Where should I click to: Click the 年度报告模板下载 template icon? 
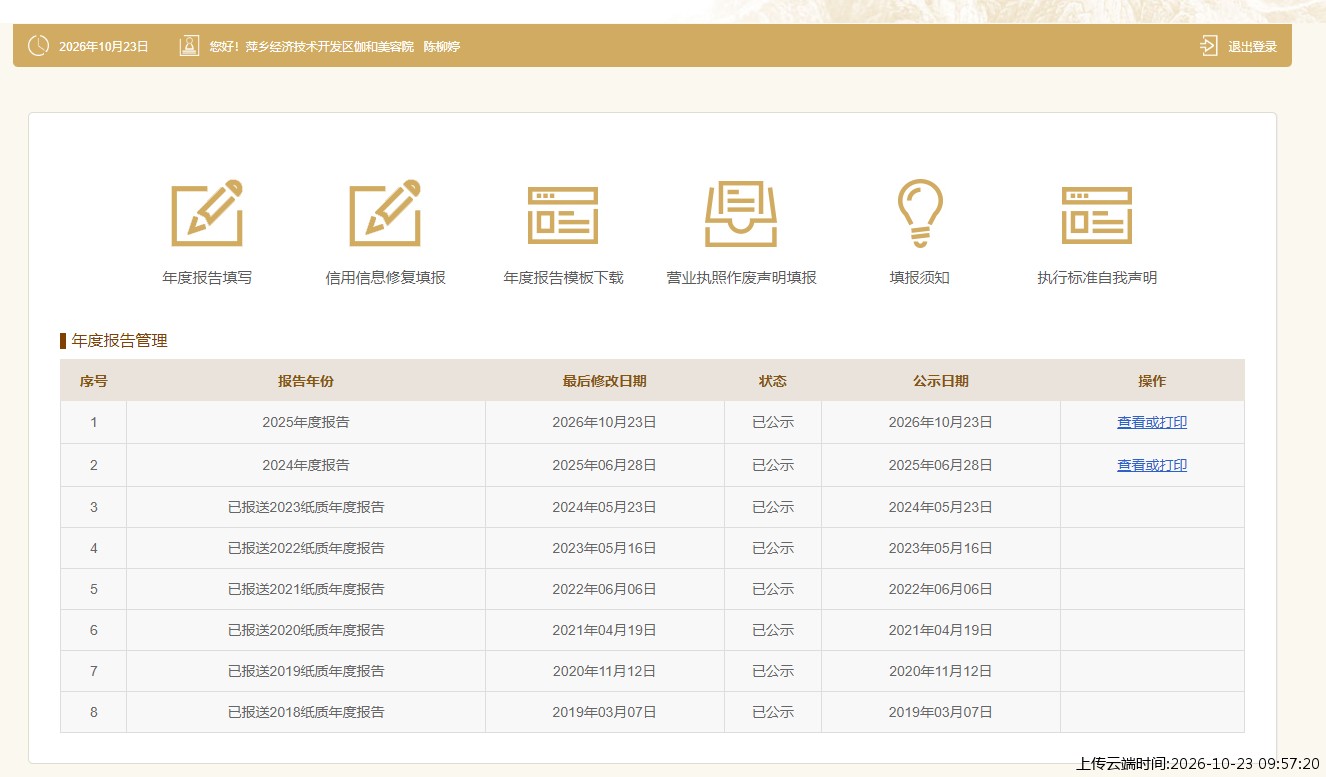pos(563,215)
